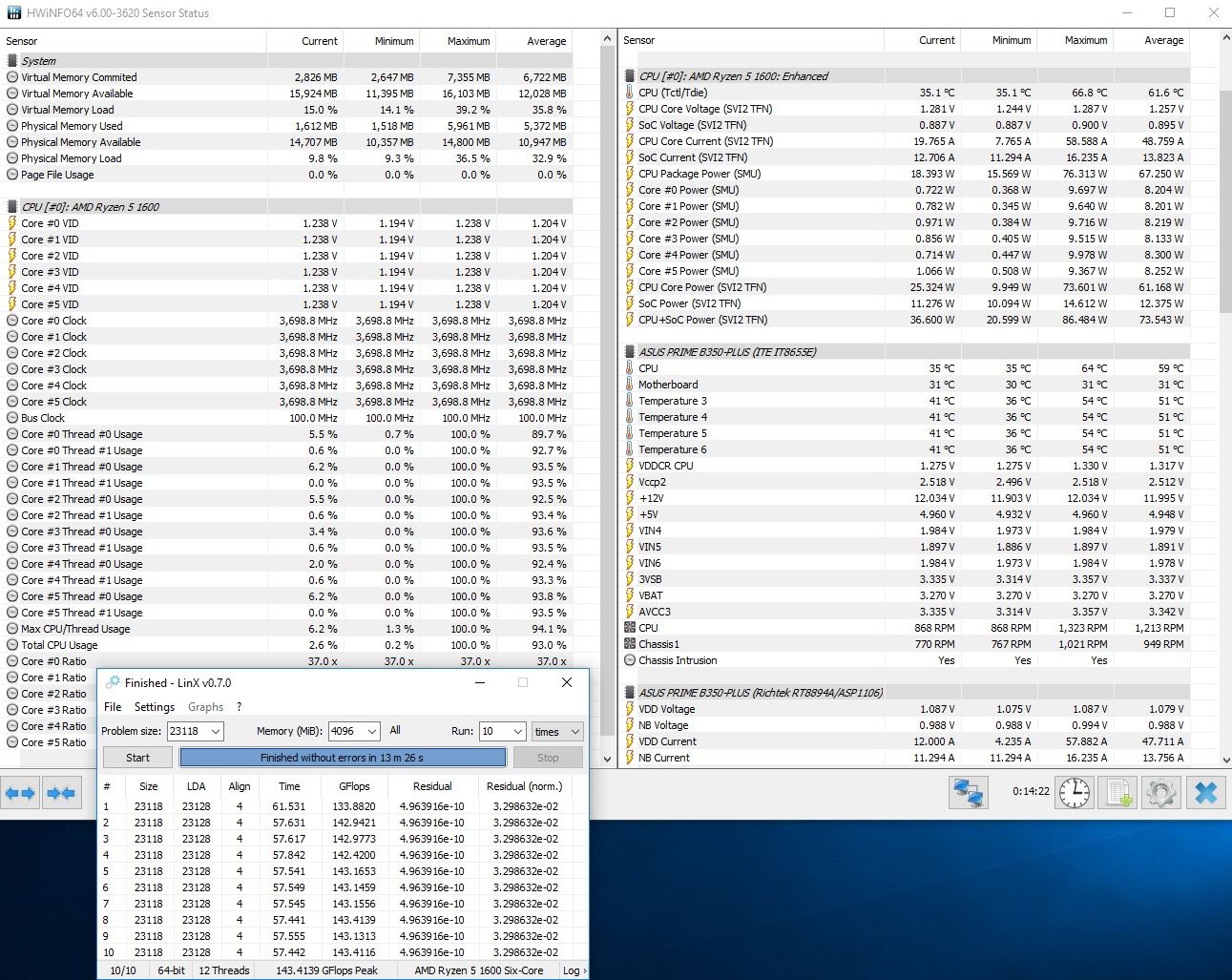This screenshot has width=1232, height=980.
Task: Open the remote computers network icon
Action: (x=969, y=793)
